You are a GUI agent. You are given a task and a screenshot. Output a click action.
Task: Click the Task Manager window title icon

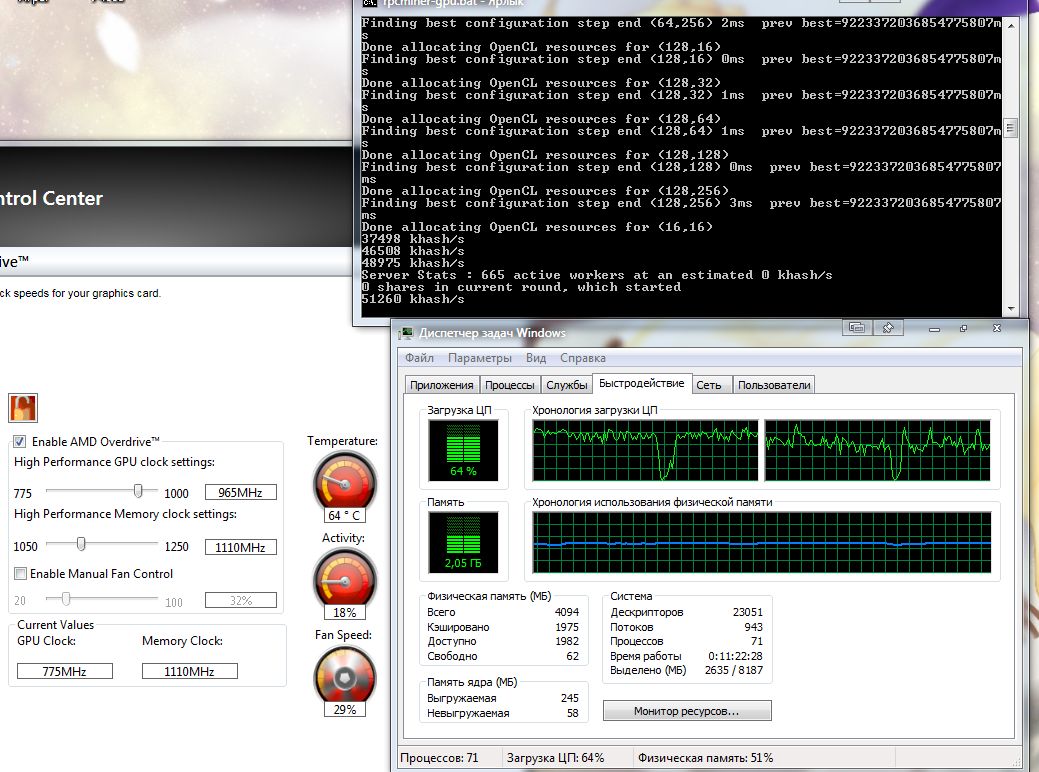click(x=406, y=333)
